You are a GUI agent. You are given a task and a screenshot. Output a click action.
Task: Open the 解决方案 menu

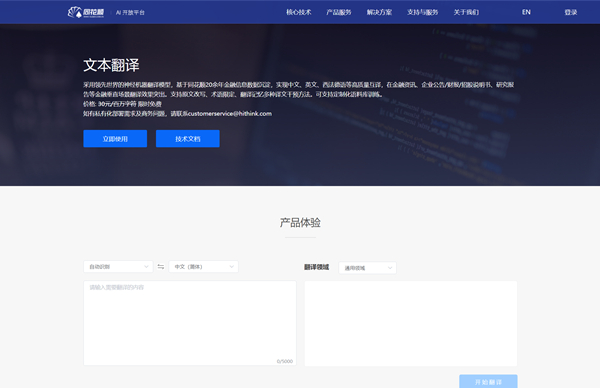click(x=379, y=12)
